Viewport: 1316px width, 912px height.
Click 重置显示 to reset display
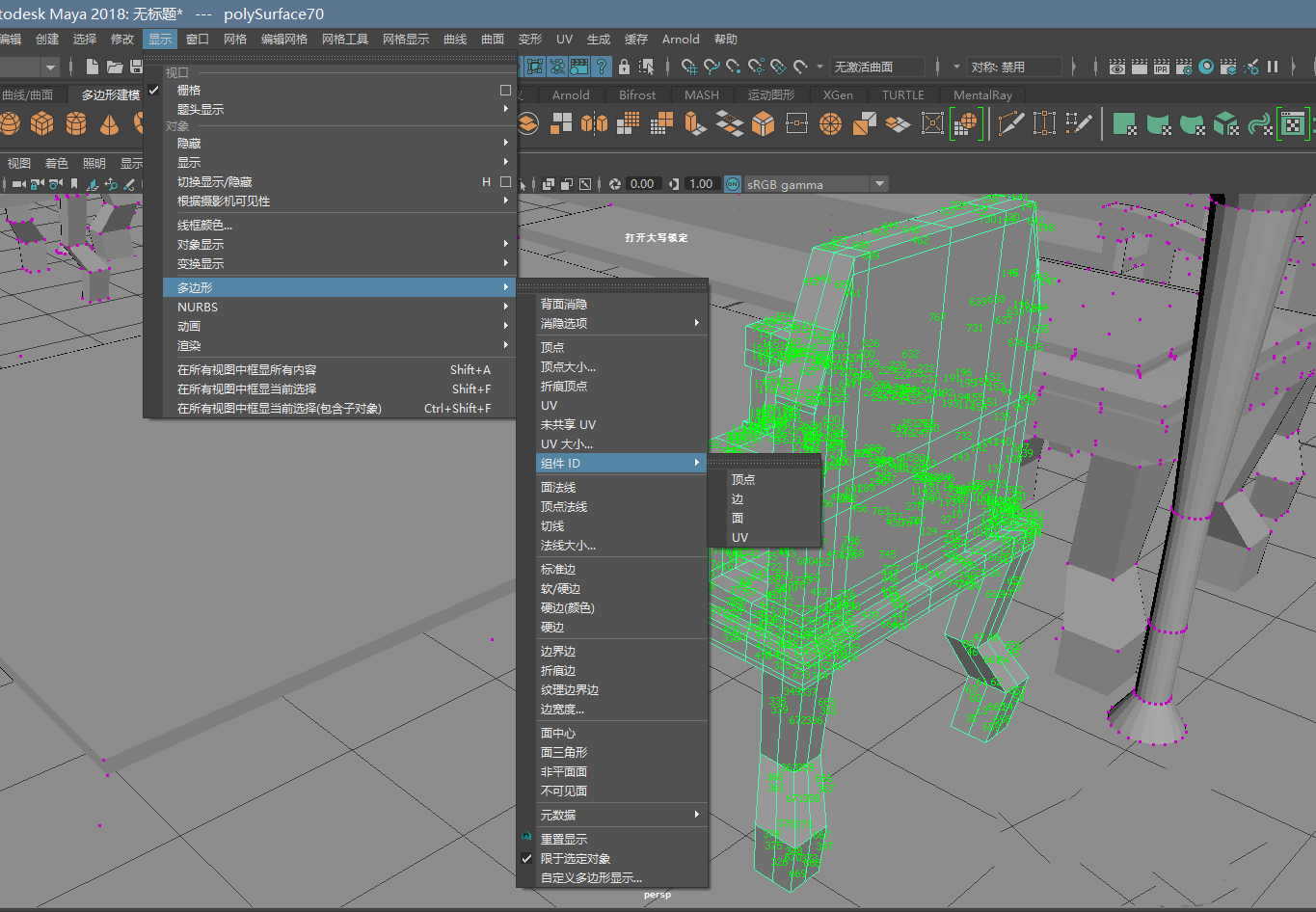click(x=564, y=839)
